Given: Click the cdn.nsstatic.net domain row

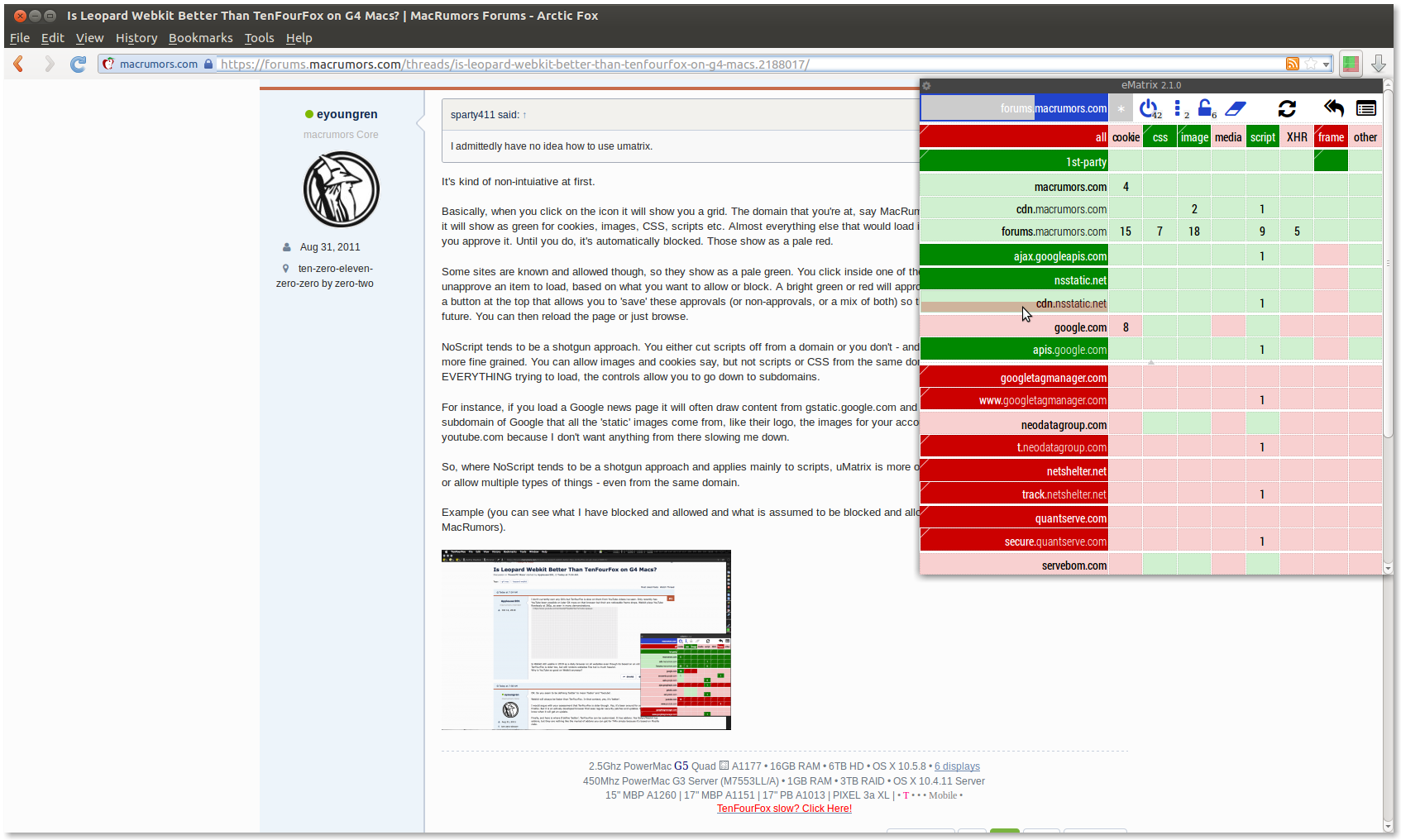Looking at the screenshot, I should (x=1014, y=303).
